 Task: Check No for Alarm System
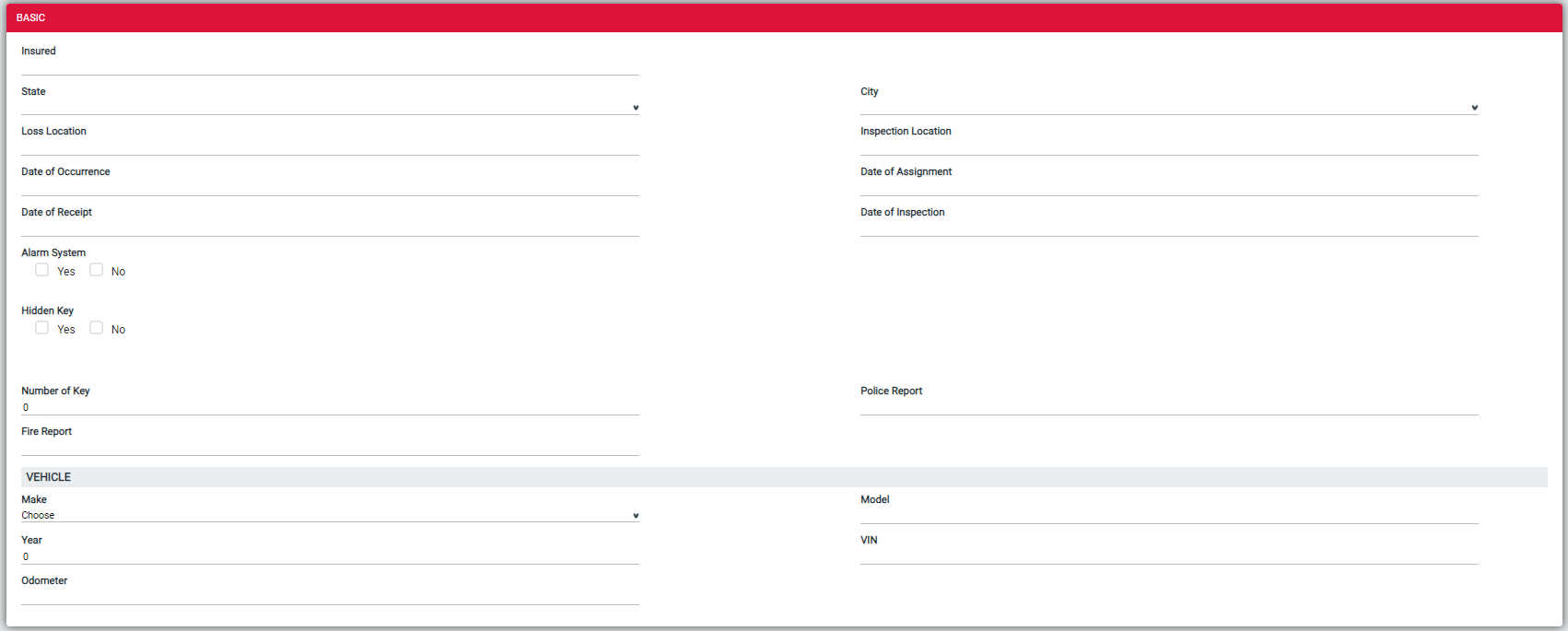[x=97, y=270]
